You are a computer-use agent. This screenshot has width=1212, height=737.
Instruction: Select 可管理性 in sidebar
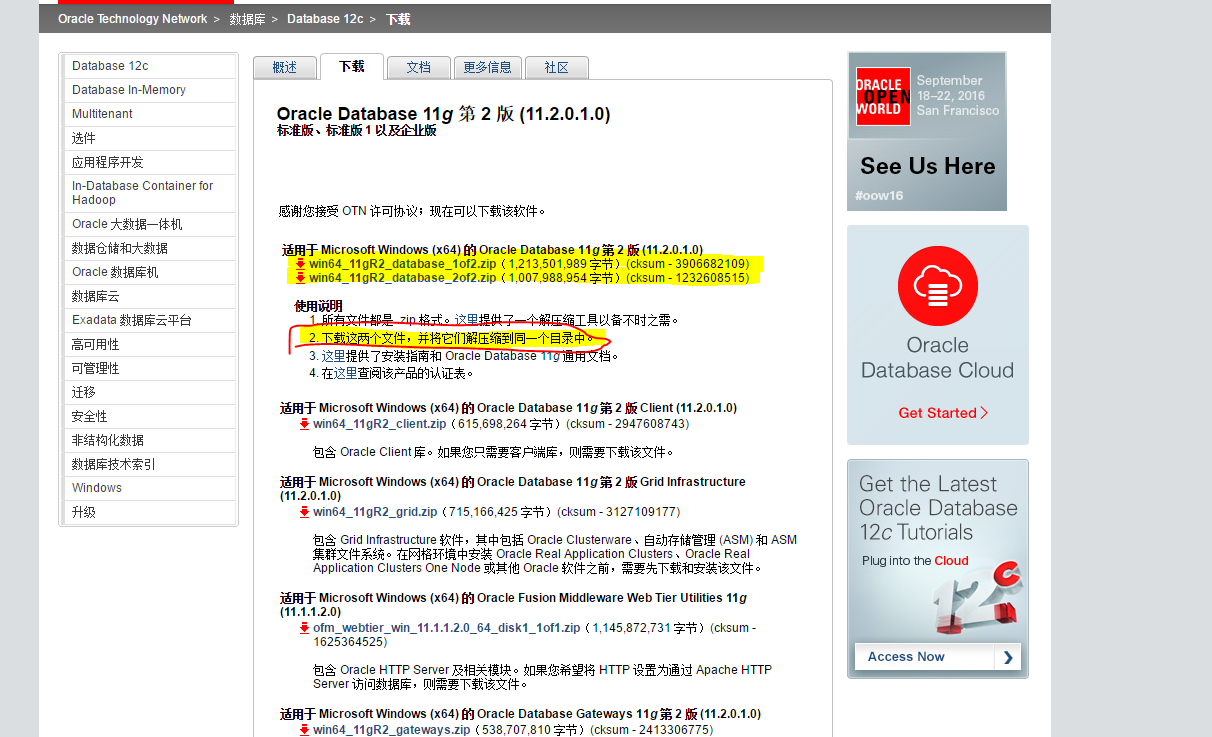(150, 368)
